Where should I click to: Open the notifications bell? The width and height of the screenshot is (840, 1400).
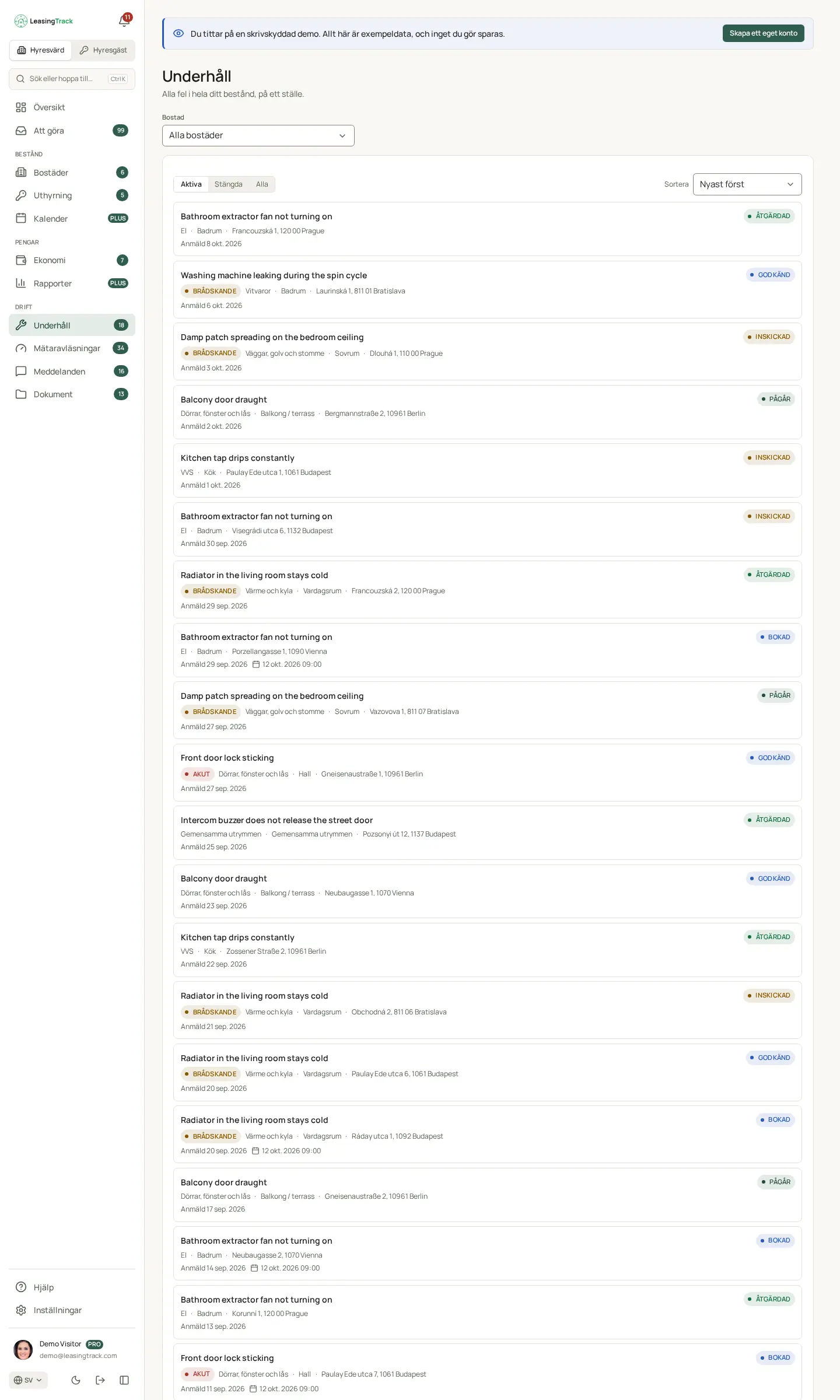[x=124, y=21]
